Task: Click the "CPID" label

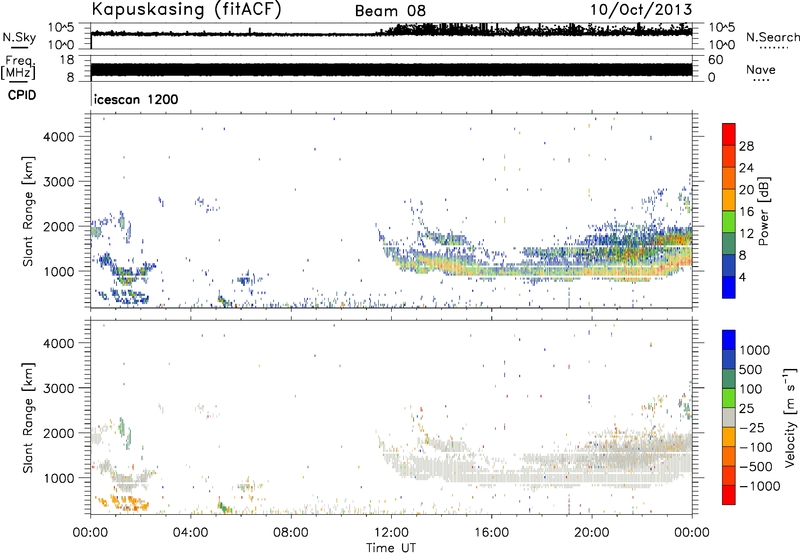Action: (22, 95)
